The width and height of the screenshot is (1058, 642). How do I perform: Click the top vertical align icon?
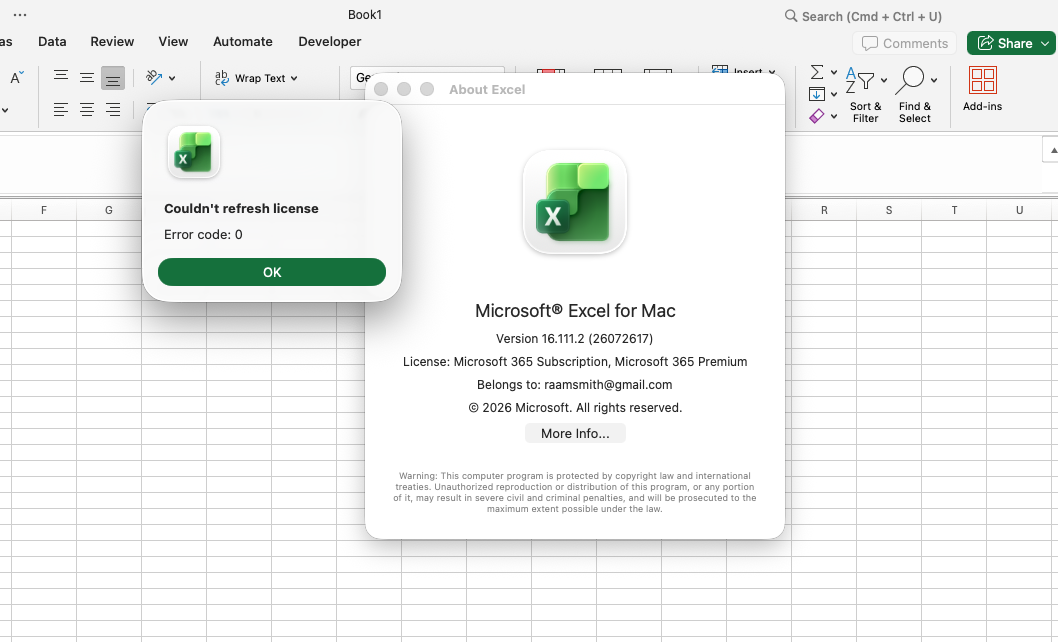point(61,76)
